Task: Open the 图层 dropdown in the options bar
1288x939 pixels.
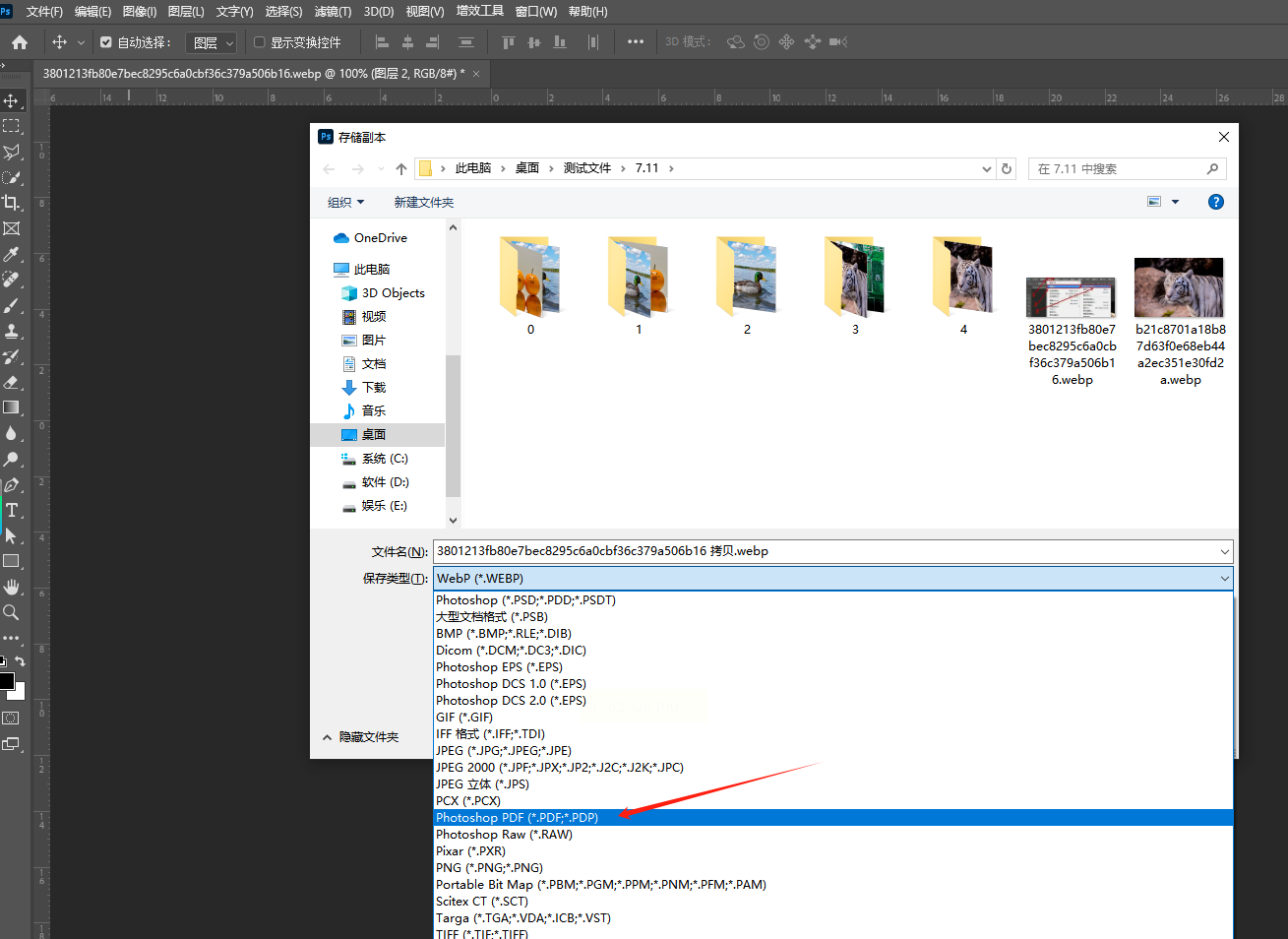Action: (x=213, y=42)
